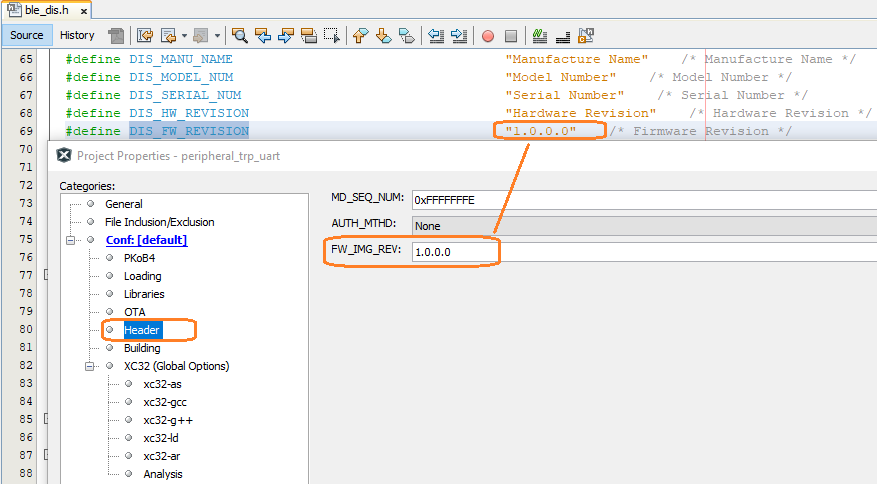Image resolution: width=877 pixels, height=484 pixels.
Task: Click Find Next Occurrence icon
Action: point(286,36)
